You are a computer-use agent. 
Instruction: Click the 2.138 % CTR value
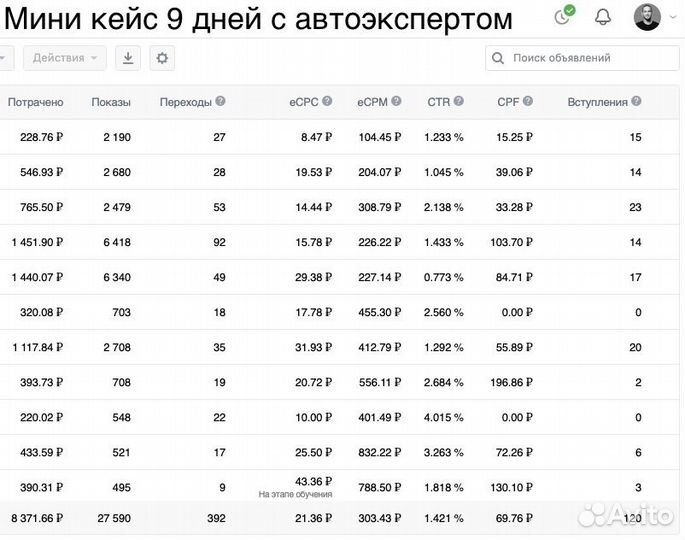443,207
